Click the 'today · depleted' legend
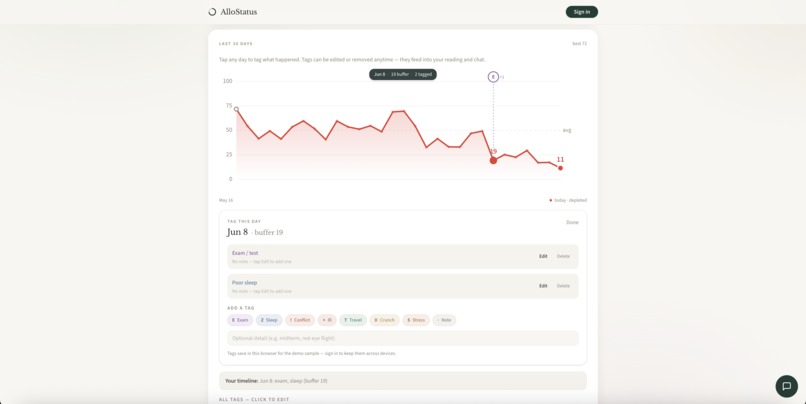The width and height of the screenshot is (806, 404). click(568, 200)
